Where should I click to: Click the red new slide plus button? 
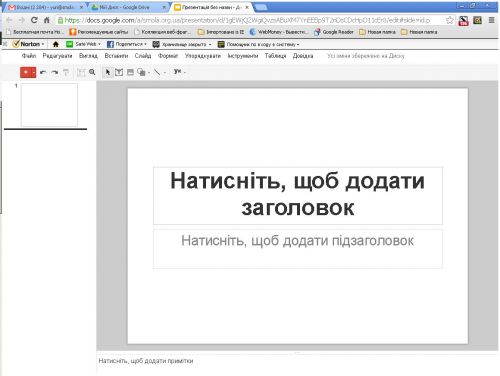26,72
